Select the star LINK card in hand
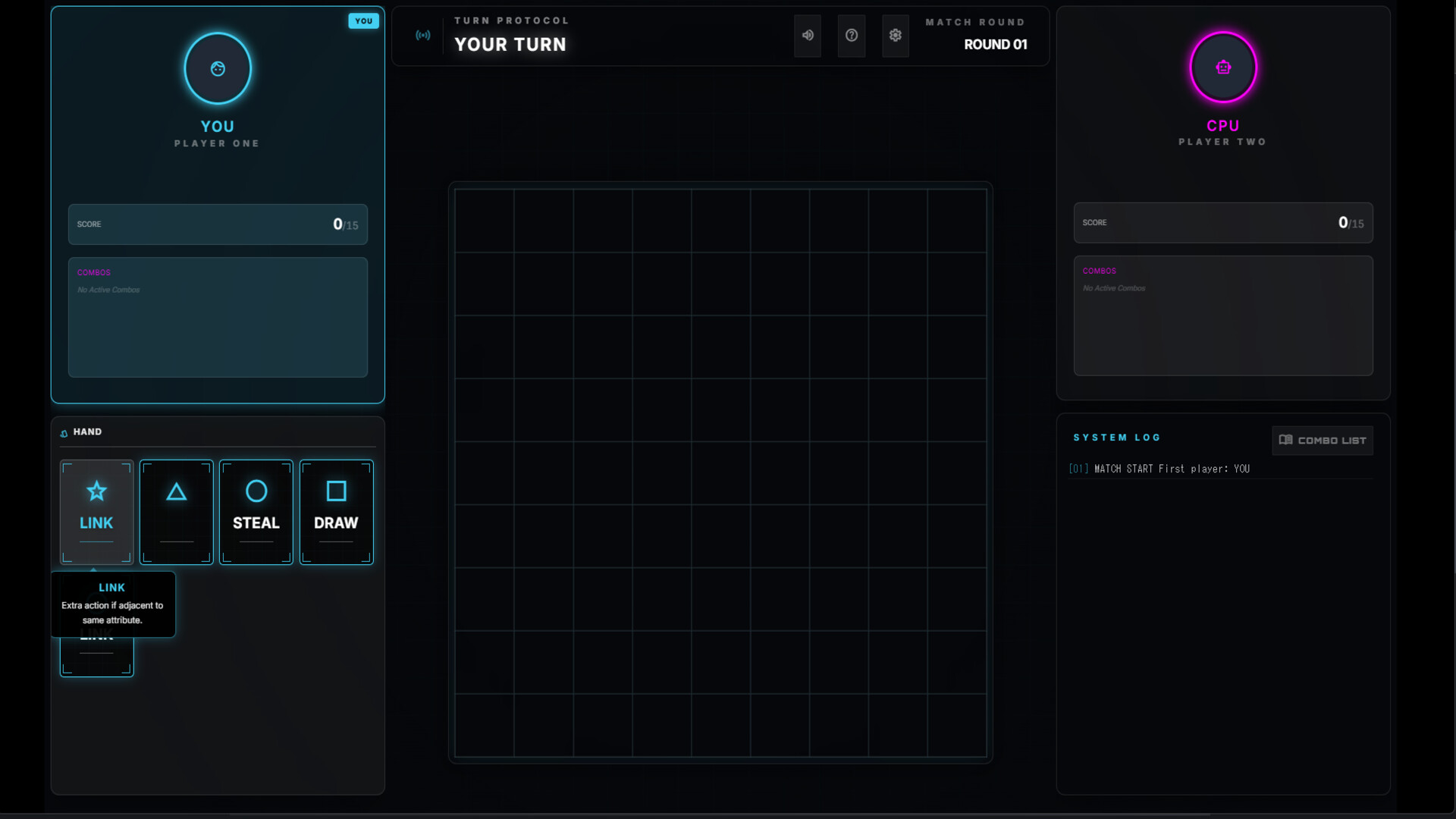Screen dimensions: 1456x819 pos(97,512)
